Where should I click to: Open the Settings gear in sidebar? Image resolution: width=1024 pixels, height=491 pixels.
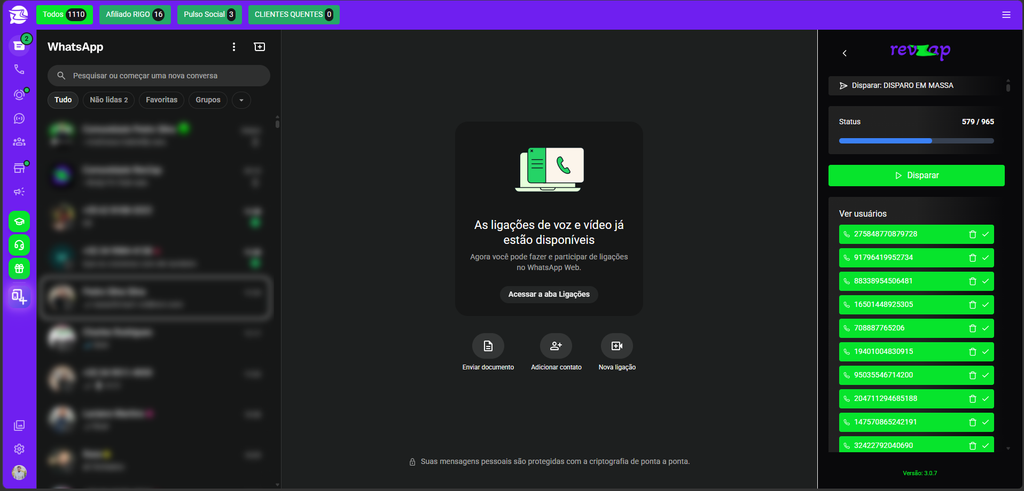pos(19,449)
